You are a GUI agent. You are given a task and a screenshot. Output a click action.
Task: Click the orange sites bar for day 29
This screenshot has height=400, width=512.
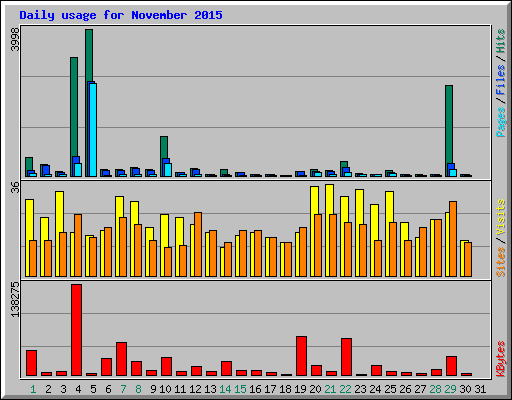453,239
